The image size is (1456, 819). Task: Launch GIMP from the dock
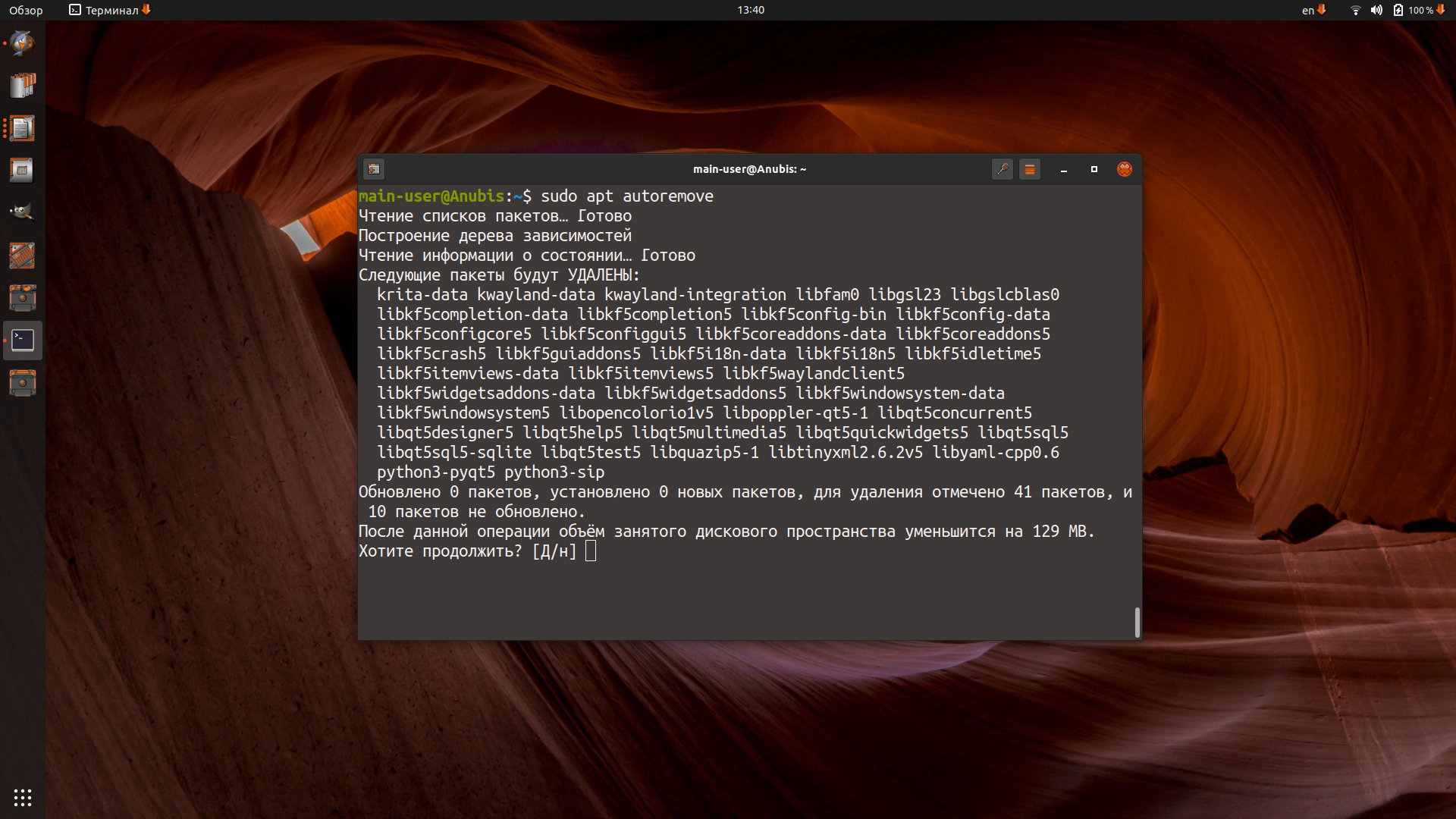point(22,213)
